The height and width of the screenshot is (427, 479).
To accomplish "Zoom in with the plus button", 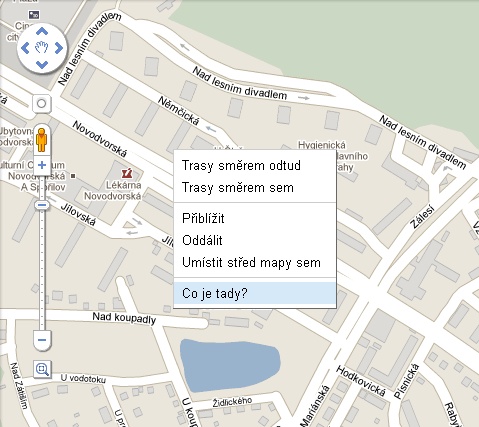I will point(42,165).
